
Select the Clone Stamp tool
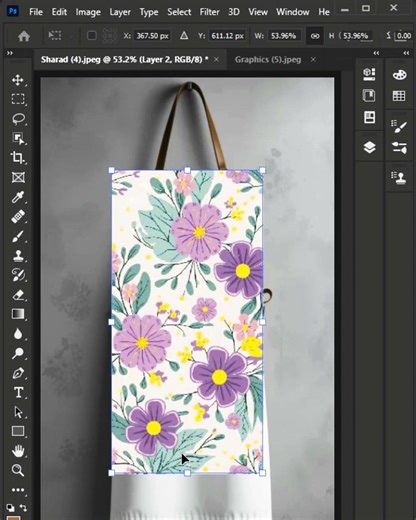click(x=18, y=255)
